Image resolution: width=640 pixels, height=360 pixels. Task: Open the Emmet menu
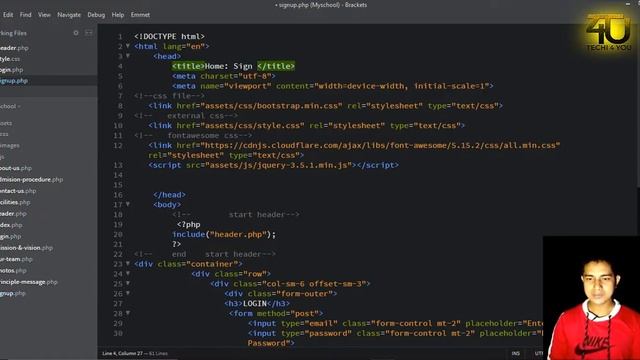(x=140, y=15)
